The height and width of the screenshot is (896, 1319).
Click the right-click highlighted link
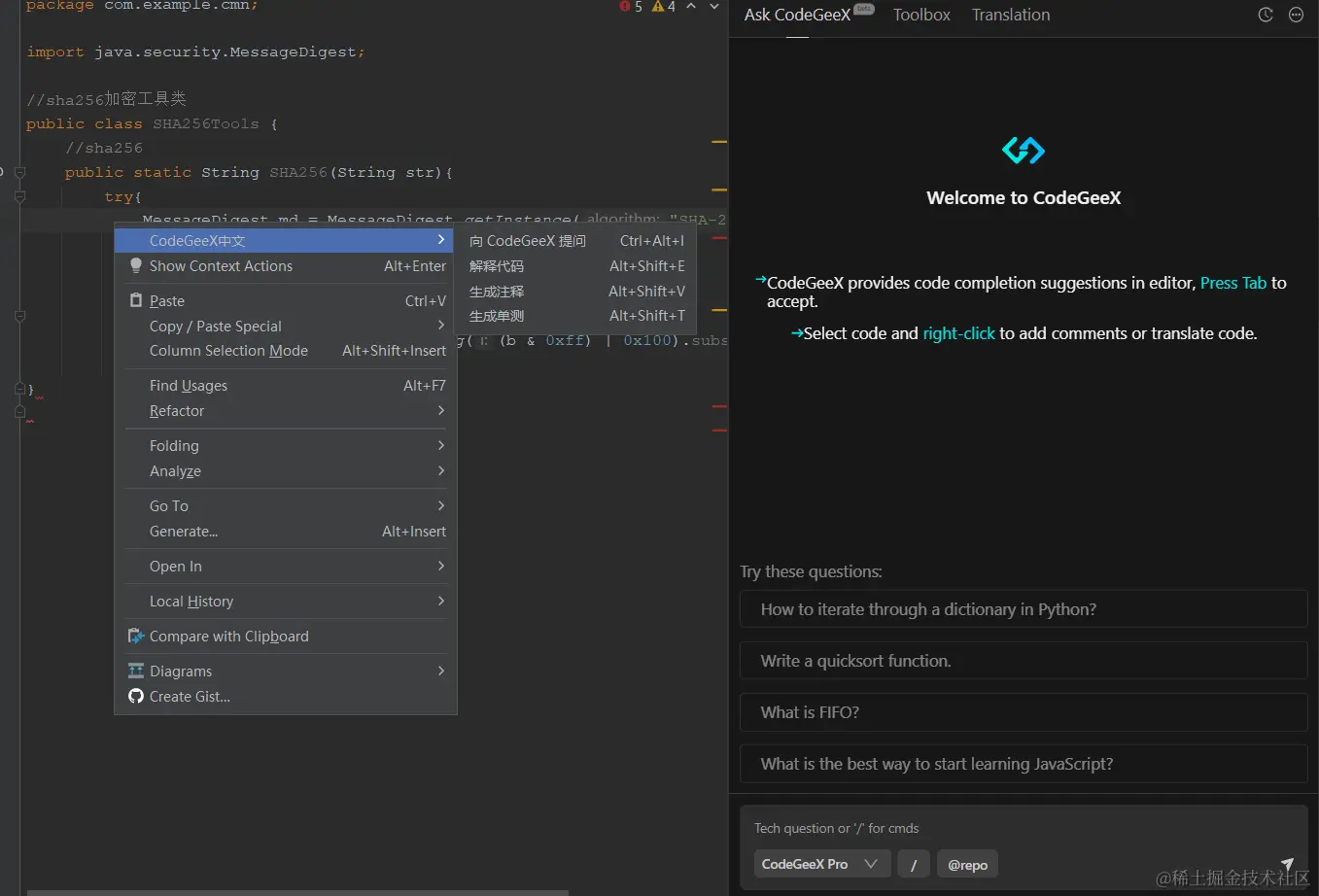tap(958, 333)
